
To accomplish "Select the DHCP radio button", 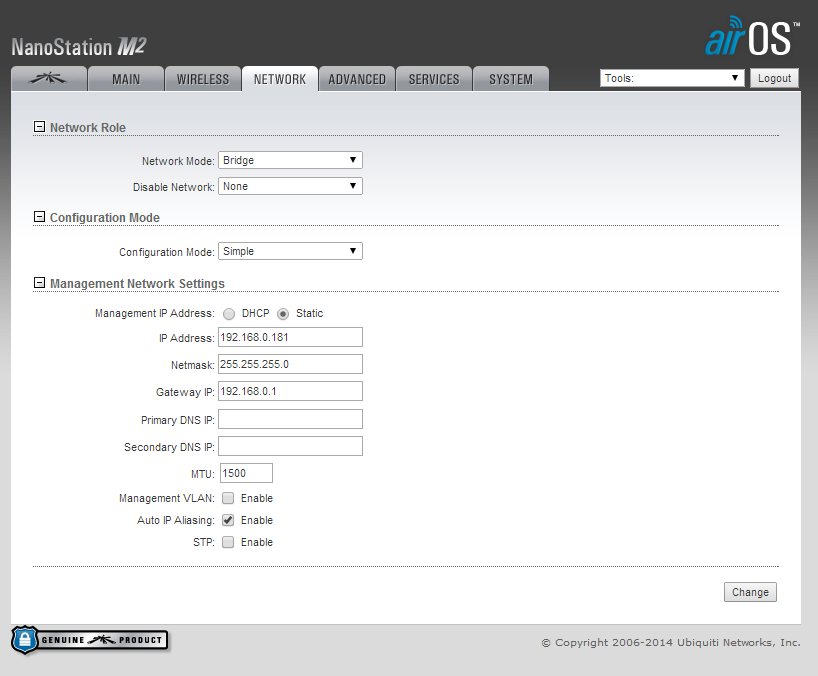I will click(229, 314).
